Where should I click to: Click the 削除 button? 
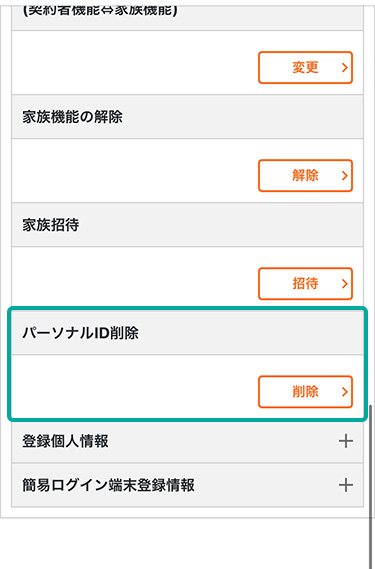pos(305,392)
